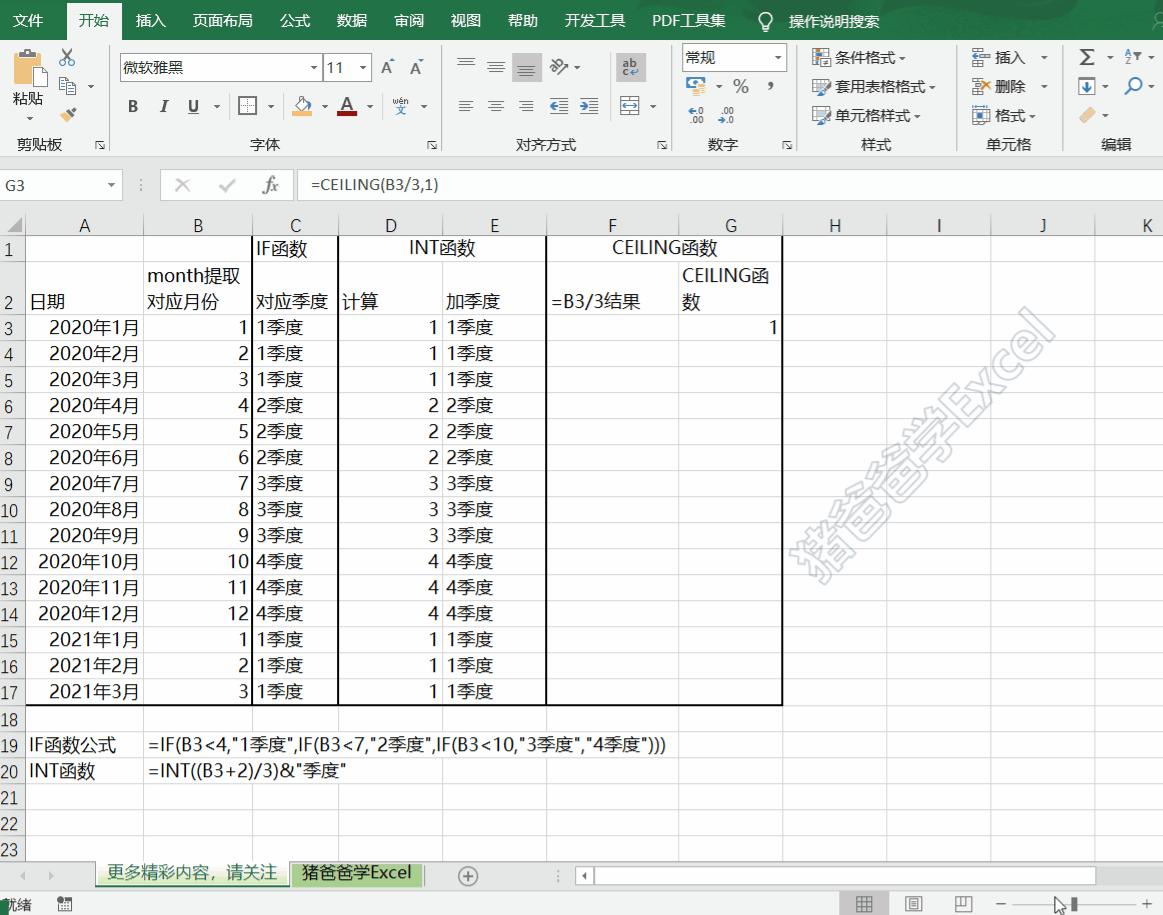Open Sort and Filter A-Z icon

point(1133,57)
